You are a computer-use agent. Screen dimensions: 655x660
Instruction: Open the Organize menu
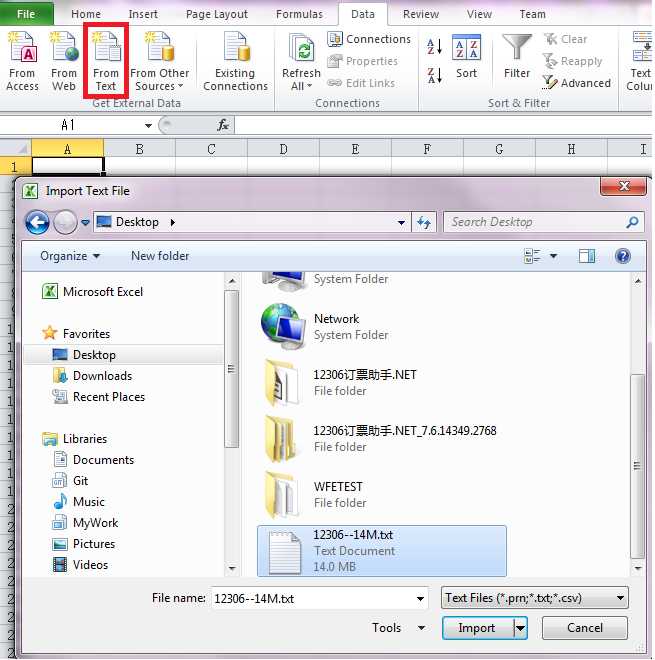click(70, 256)
